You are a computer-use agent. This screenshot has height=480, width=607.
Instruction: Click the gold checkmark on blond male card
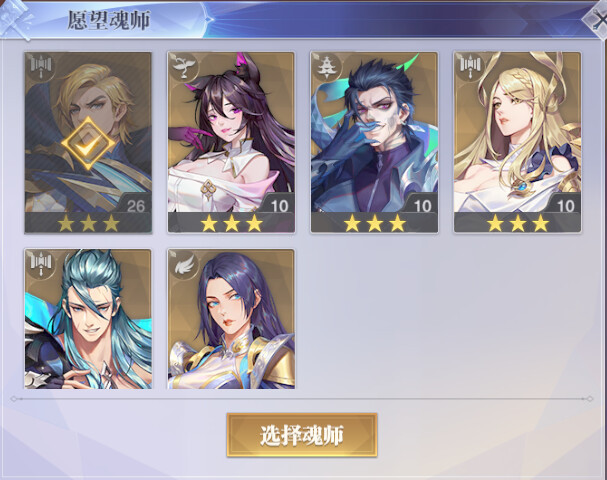coord(88,144)
